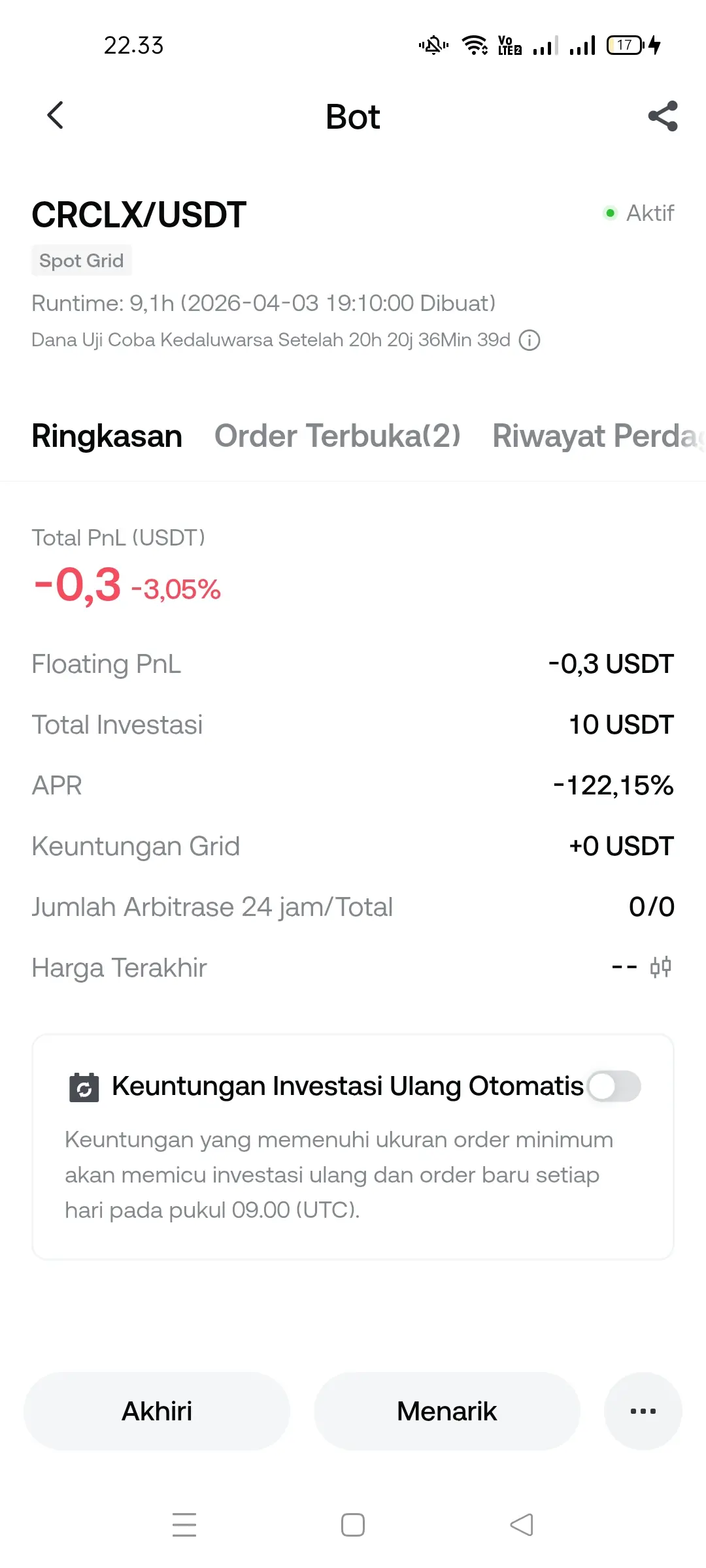Tap the back arrow icon
This screenshot has height=1568, width=706.
point(56,116)
